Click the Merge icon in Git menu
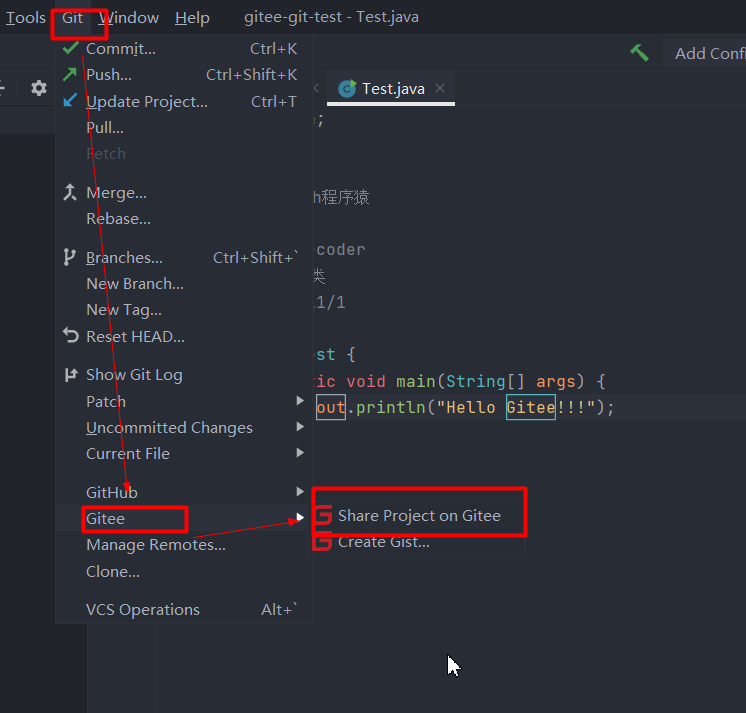Viewport: 746px width, 713px height. pos(70,192)
